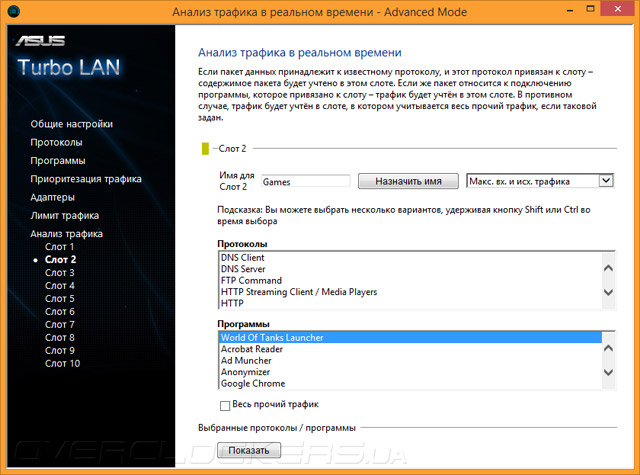Select Слот 10 in sidebar
640x475 pixels.
click(62, 363)
